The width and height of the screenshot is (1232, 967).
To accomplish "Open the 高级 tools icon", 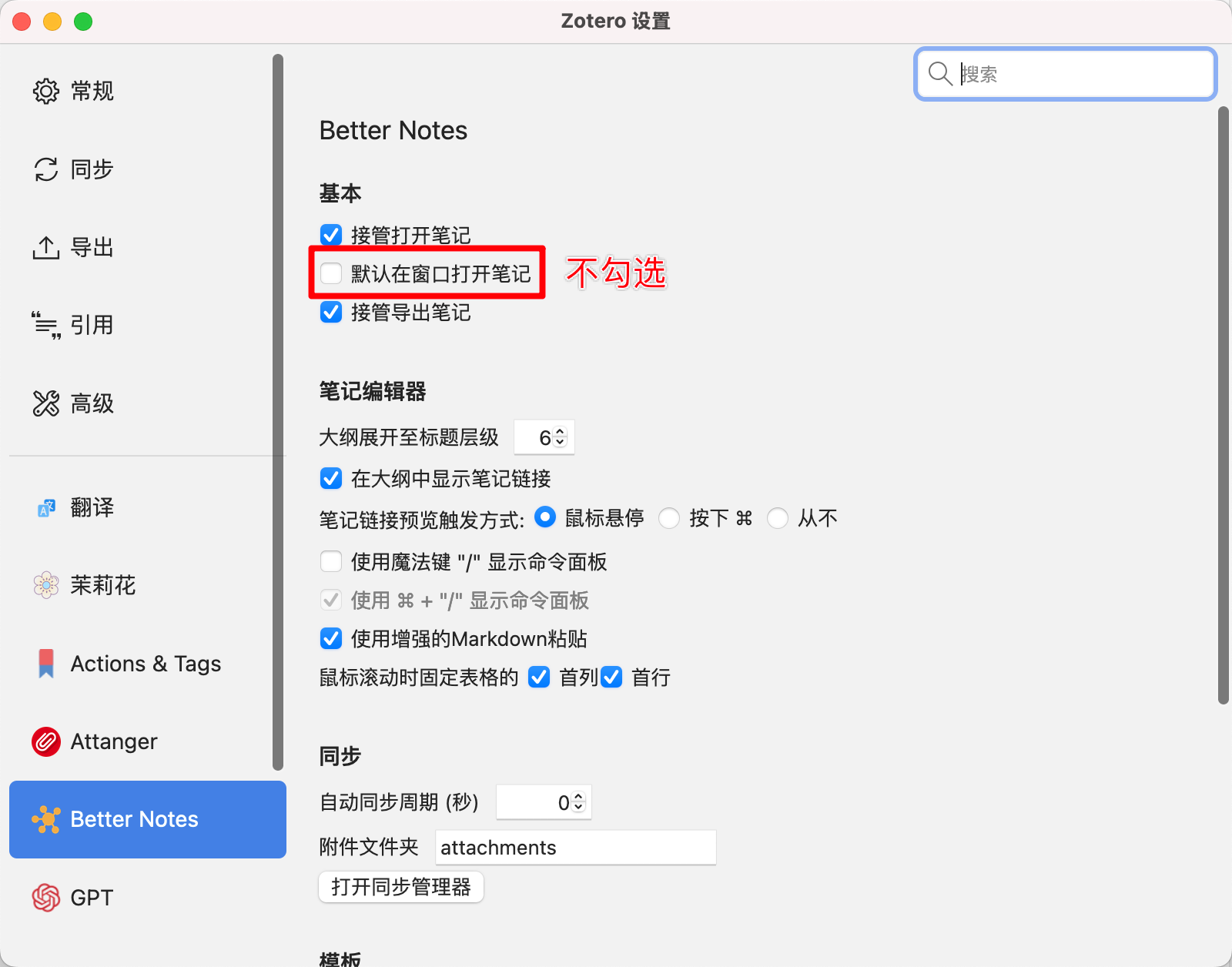I will 46,403.
